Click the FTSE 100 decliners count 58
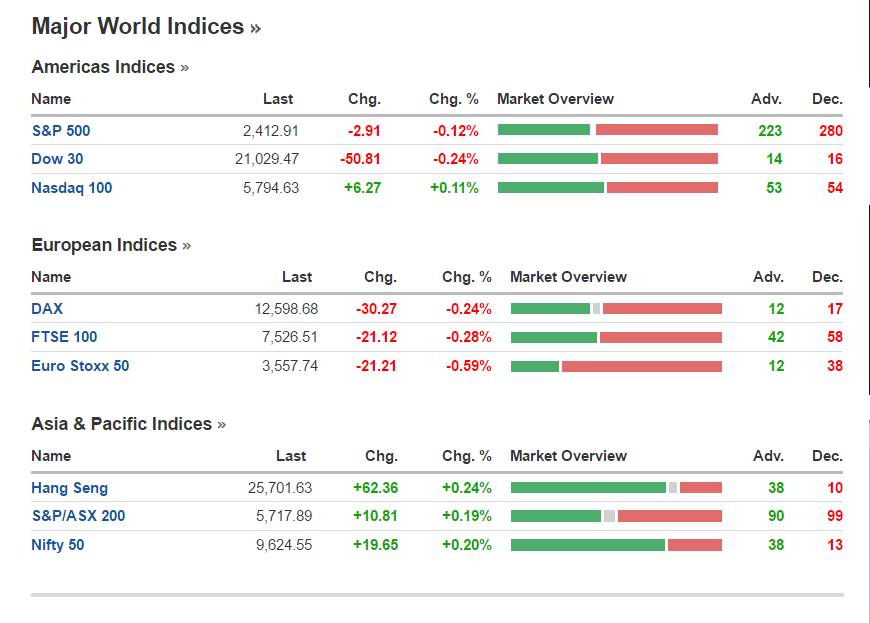 tap(835, 337)
